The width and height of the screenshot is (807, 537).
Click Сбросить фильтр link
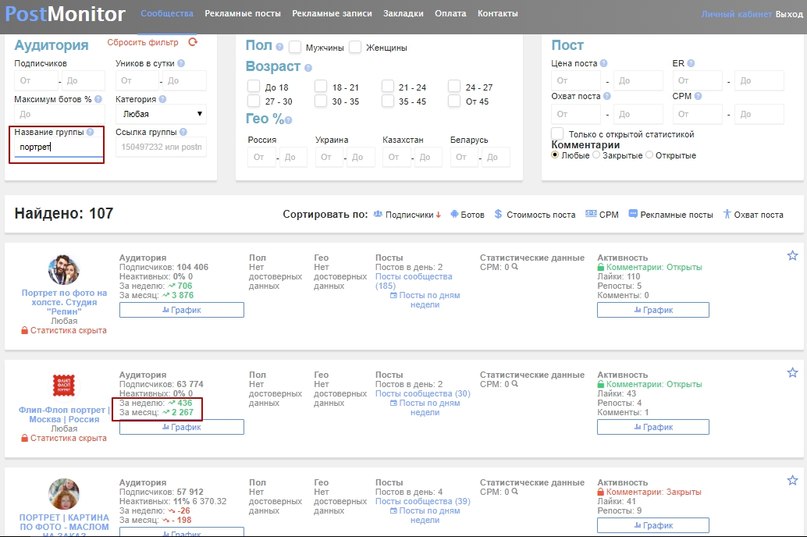click(143, 42)
